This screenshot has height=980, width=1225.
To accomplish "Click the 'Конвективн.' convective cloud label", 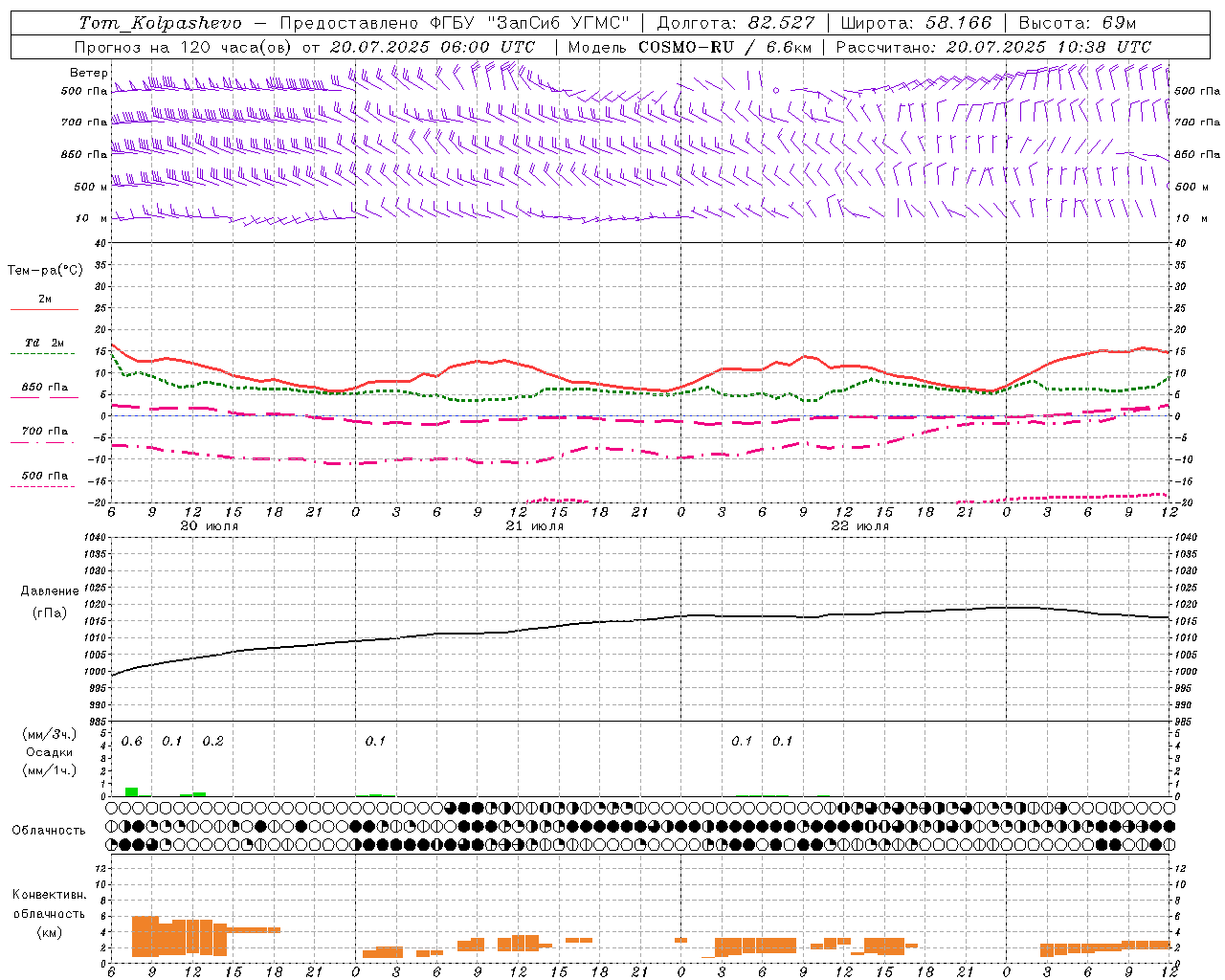I will [x=49, y=895].
